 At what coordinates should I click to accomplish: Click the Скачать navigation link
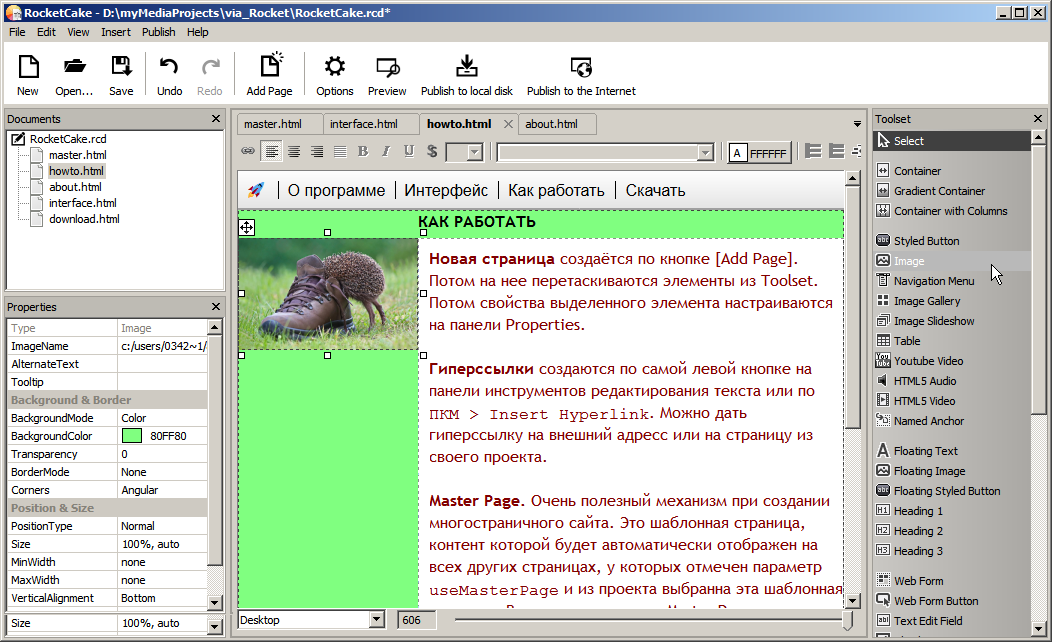pyautogui.click(x=655, y=191)
